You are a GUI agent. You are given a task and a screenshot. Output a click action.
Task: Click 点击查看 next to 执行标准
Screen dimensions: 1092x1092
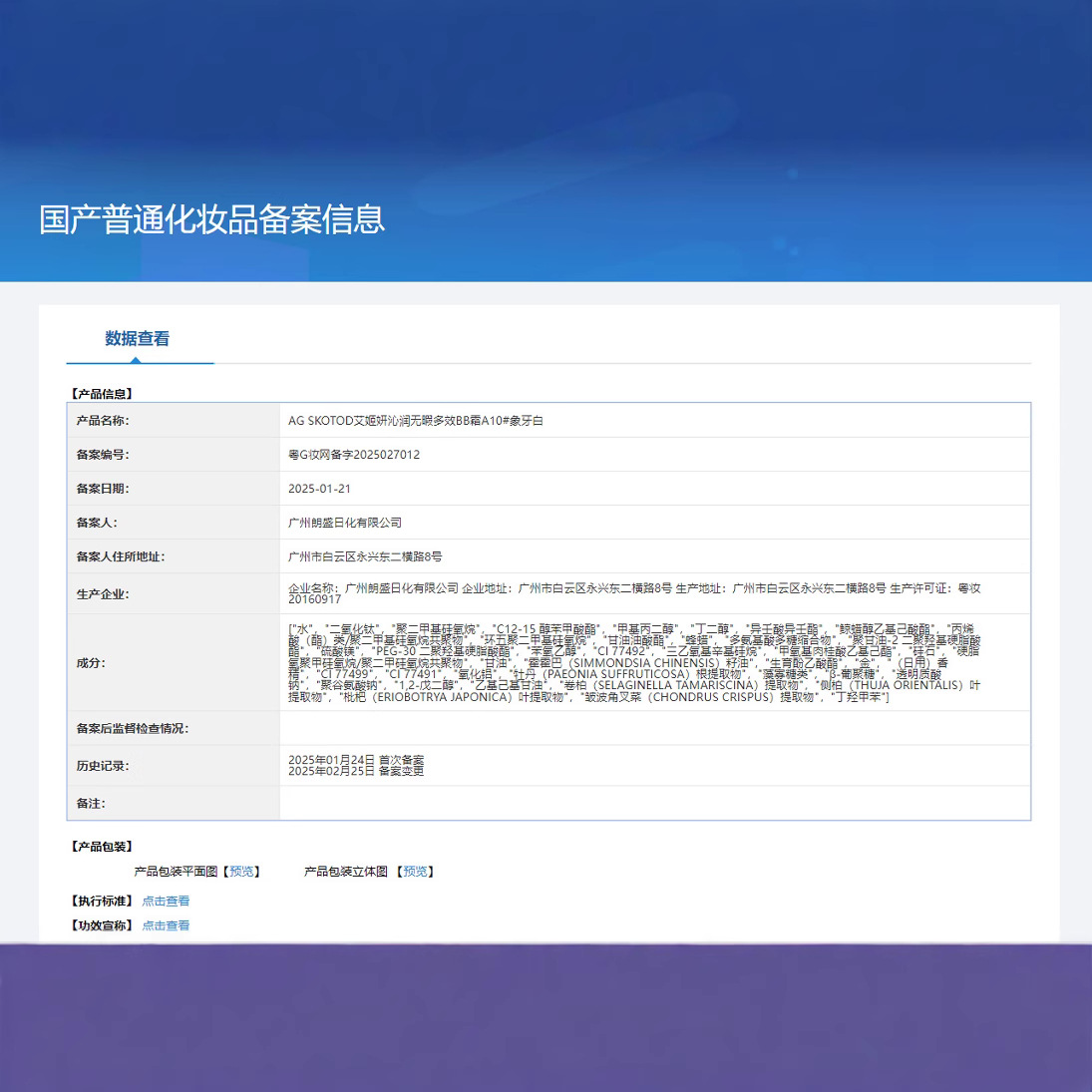166,901
